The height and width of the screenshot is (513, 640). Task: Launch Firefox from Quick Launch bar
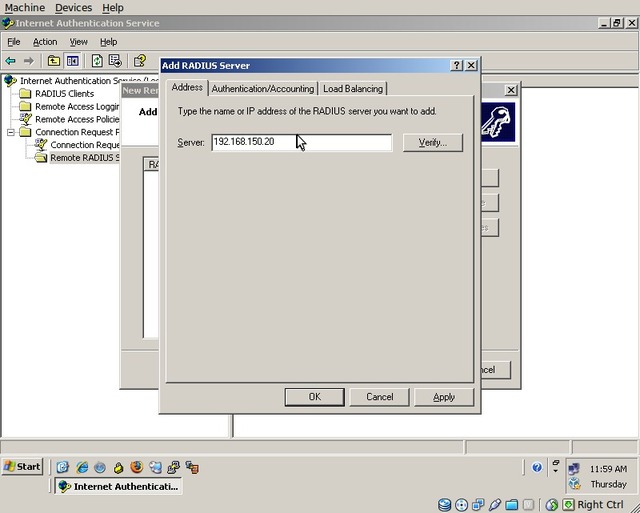coord(137,467)
